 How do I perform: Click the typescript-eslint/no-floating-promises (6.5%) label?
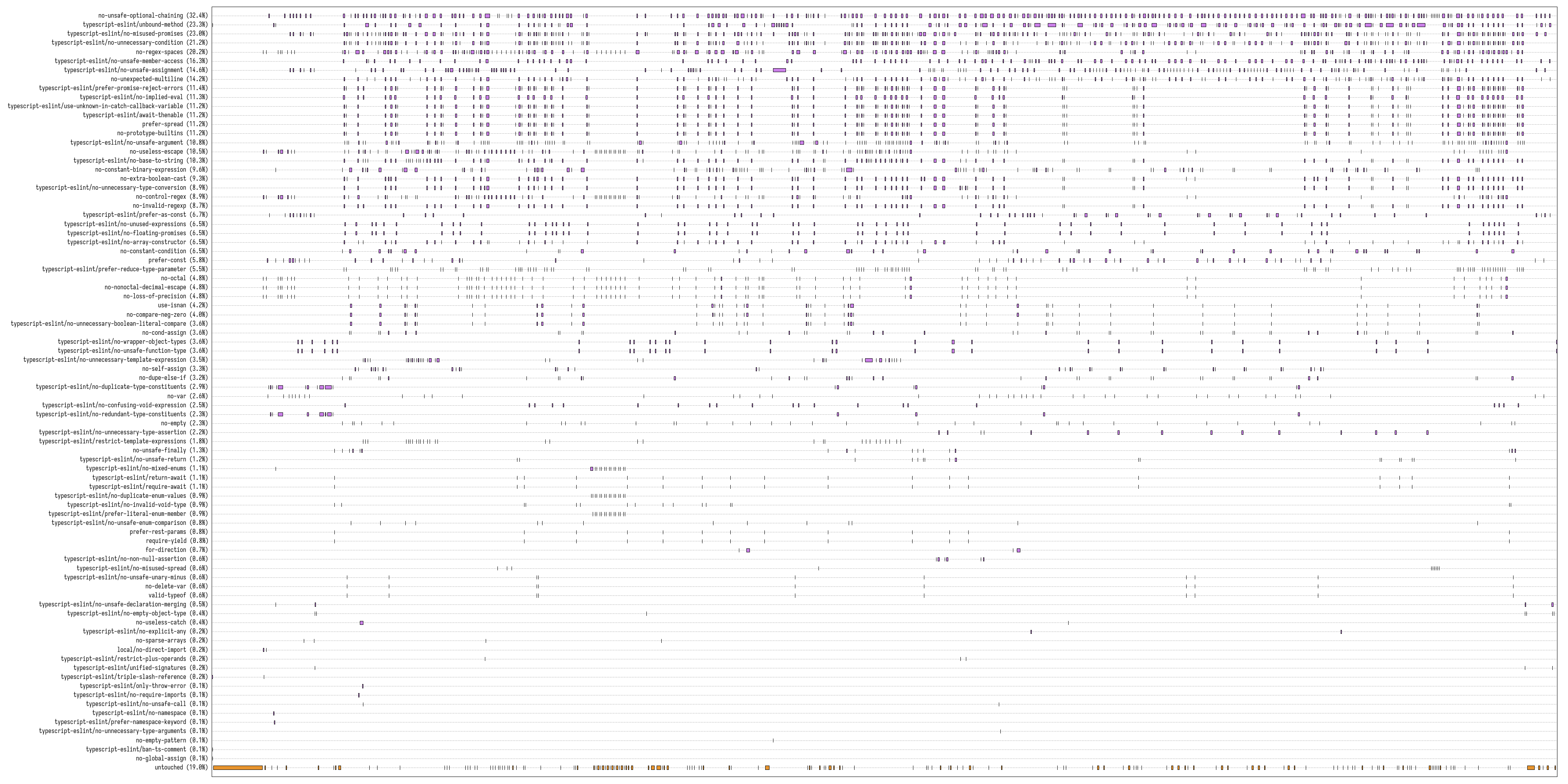point(137,233)
